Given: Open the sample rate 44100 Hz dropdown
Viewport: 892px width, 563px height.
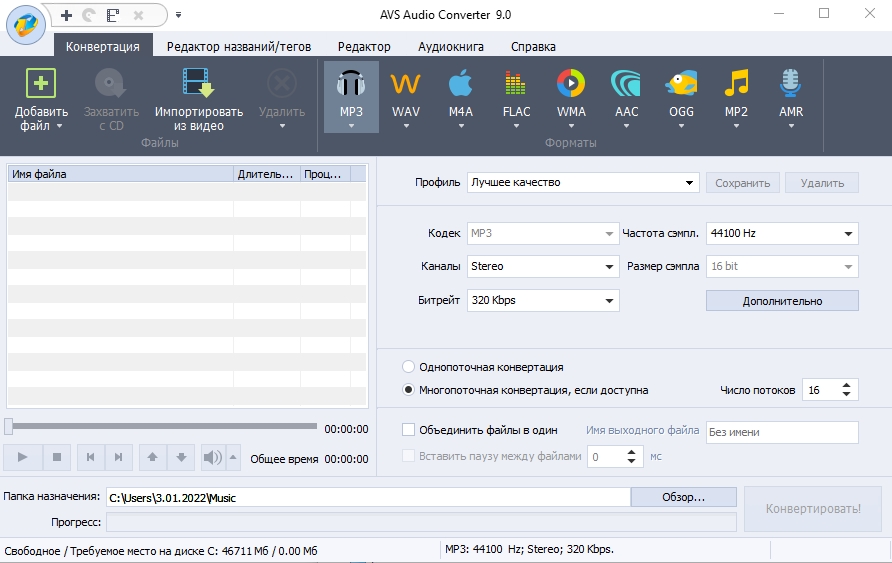Looking at the screenshot, I should click(782, 234).
